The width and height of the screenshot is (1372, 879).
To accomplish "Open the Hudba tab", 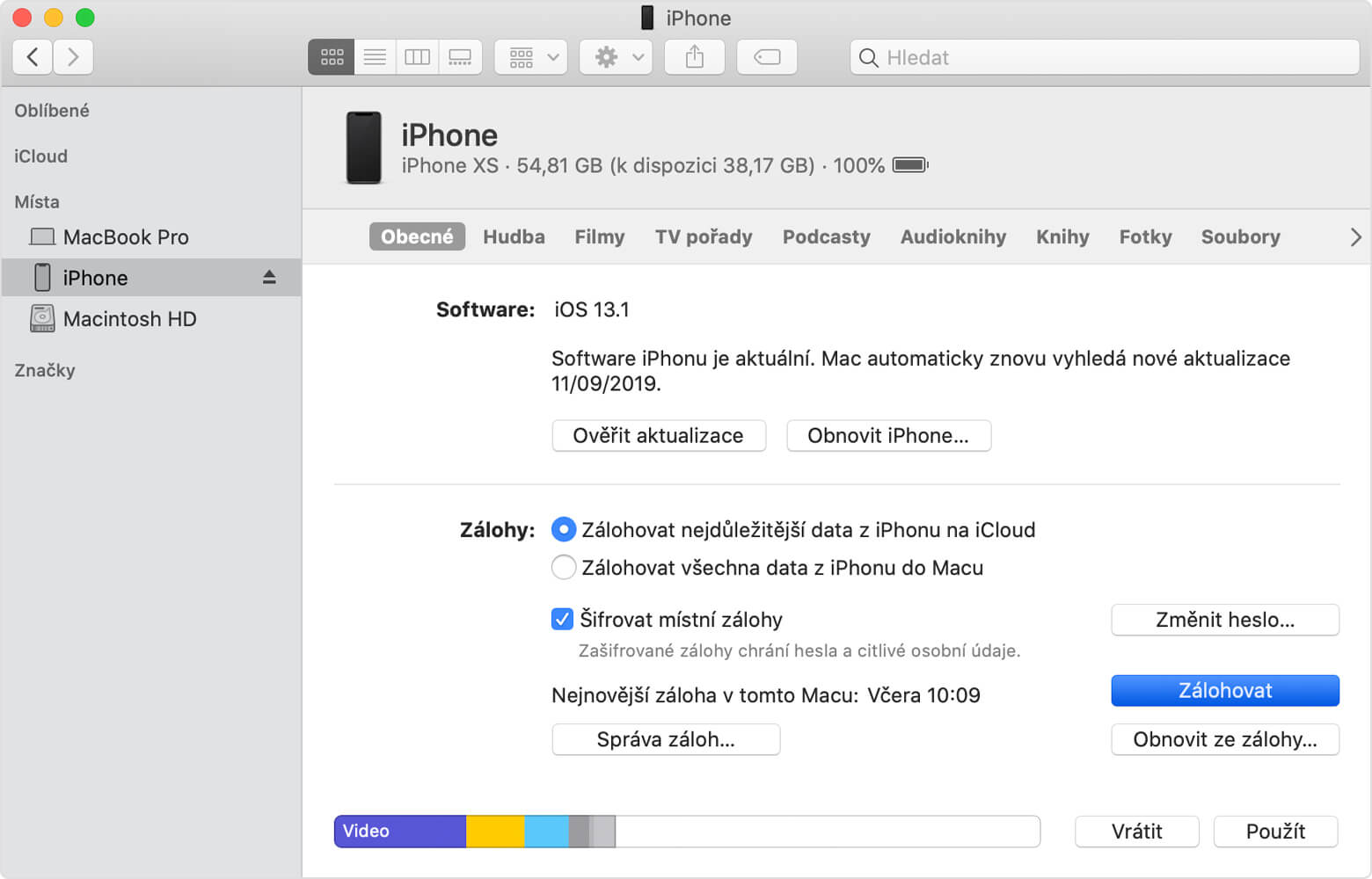I will tap(514, 237).
